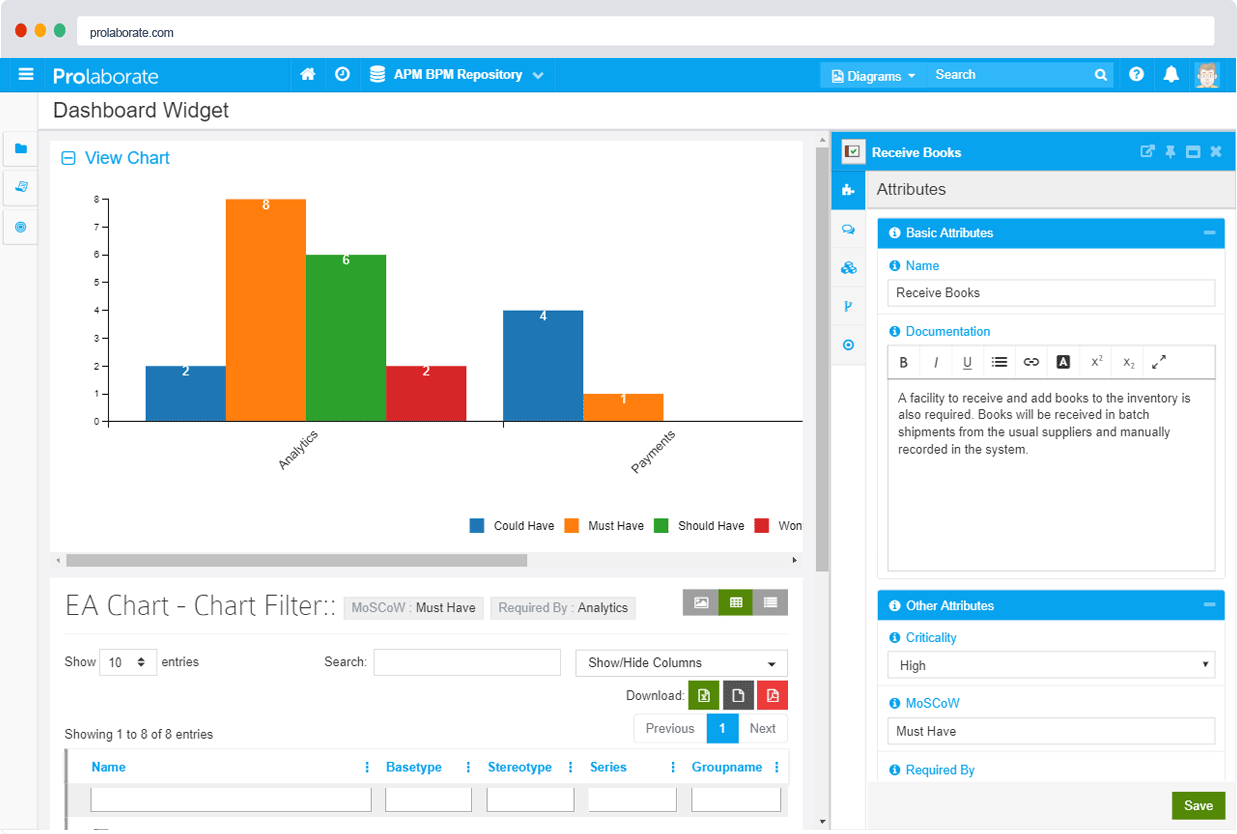The image size is (1237, 834).
Task: Select the comments icon in the Receive Books sidebar
Action: tap(848, 229)
